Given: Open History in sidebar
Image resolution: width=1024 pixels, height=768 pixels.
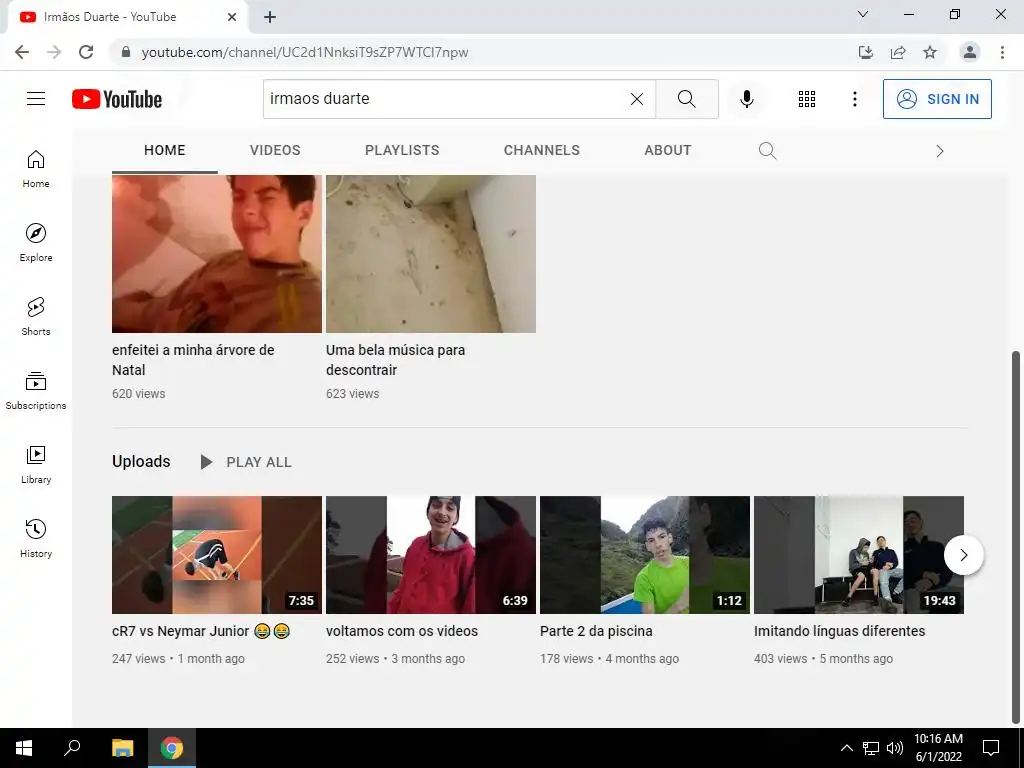Looking at the screenshot, I should coord(36,538).
